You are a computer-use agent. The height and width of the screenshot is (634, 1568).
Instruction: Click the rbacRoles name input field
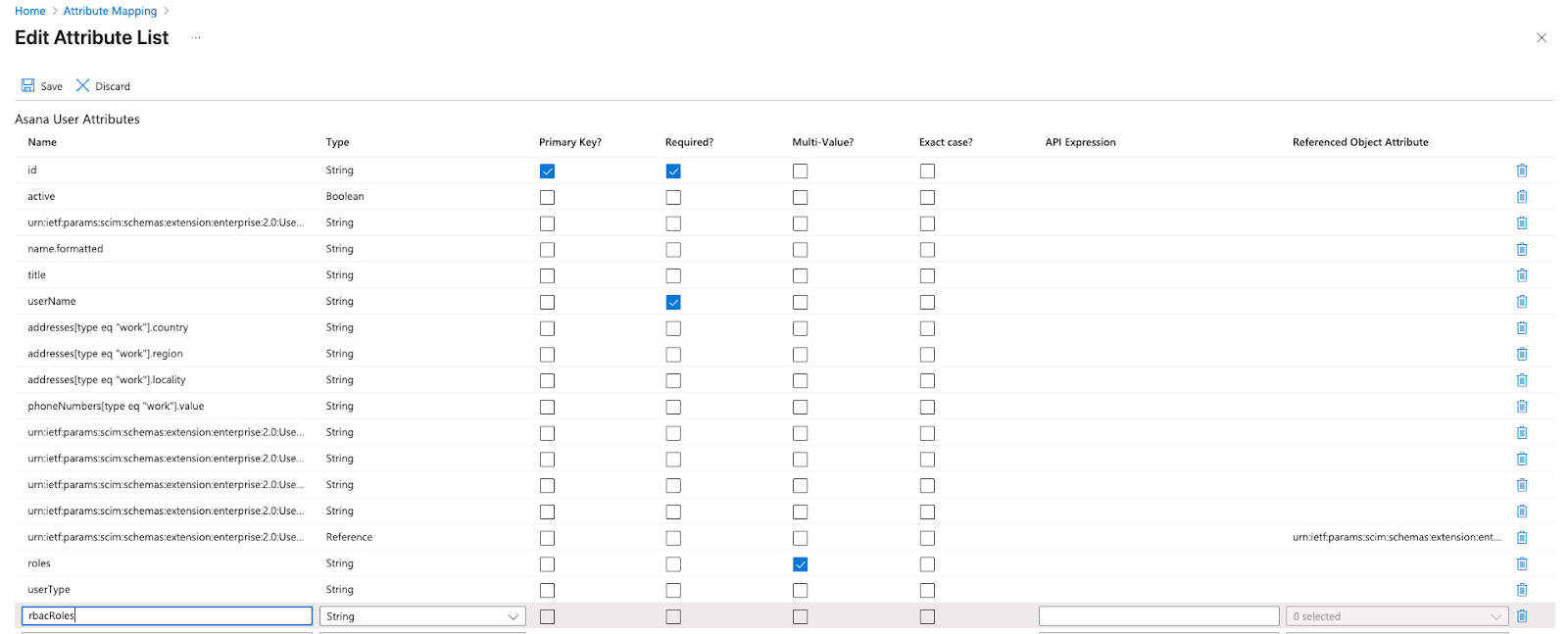point(167,616)
